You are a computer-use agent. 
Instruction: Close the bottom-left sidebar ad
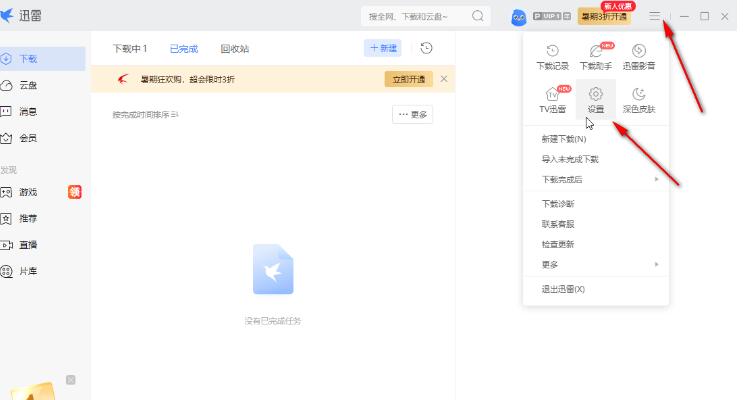(x=71, y=380)
